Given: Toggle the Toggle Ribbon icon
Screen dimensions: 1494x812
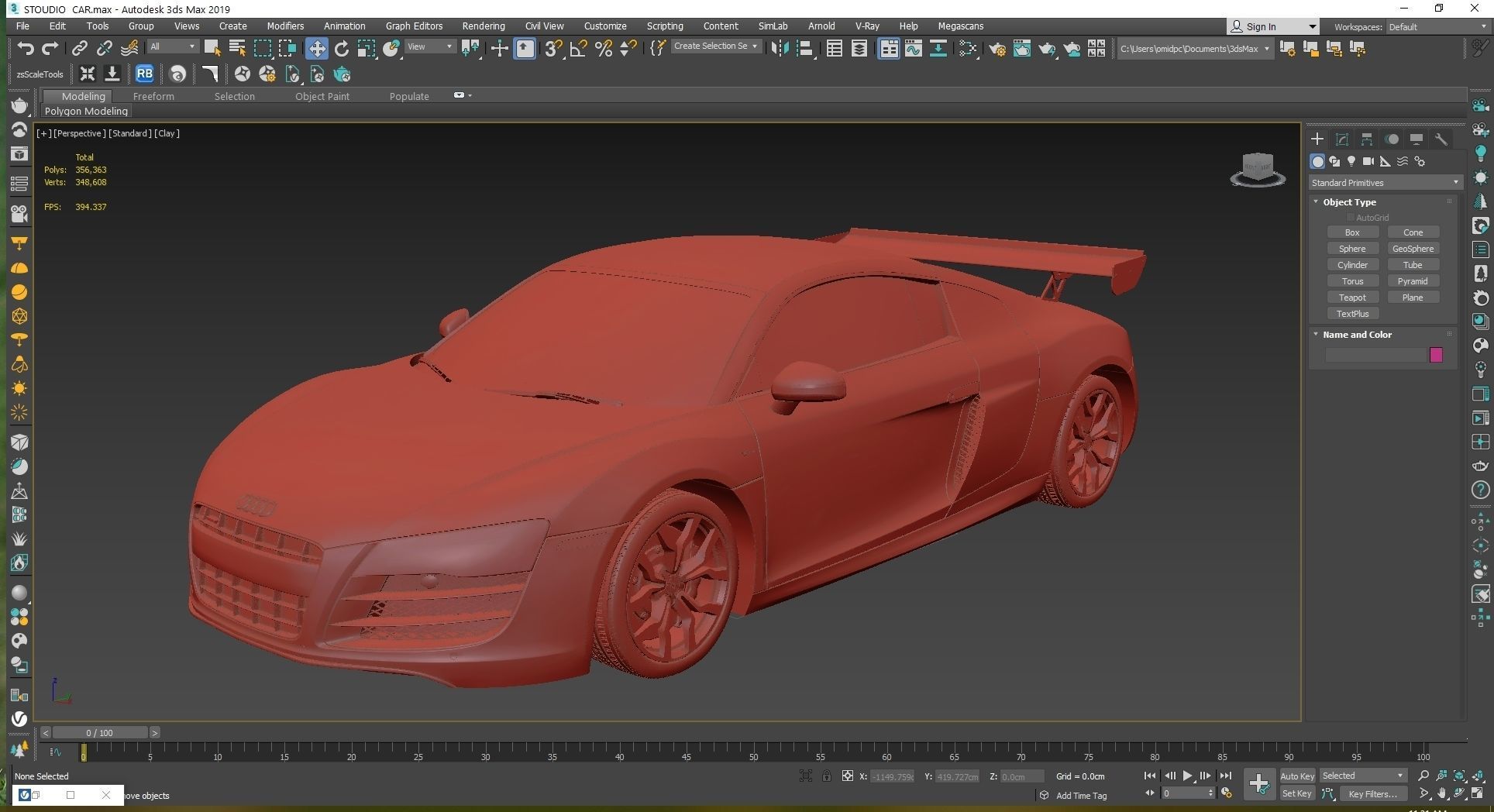Looking at the screenshot, I should (889, 48).
